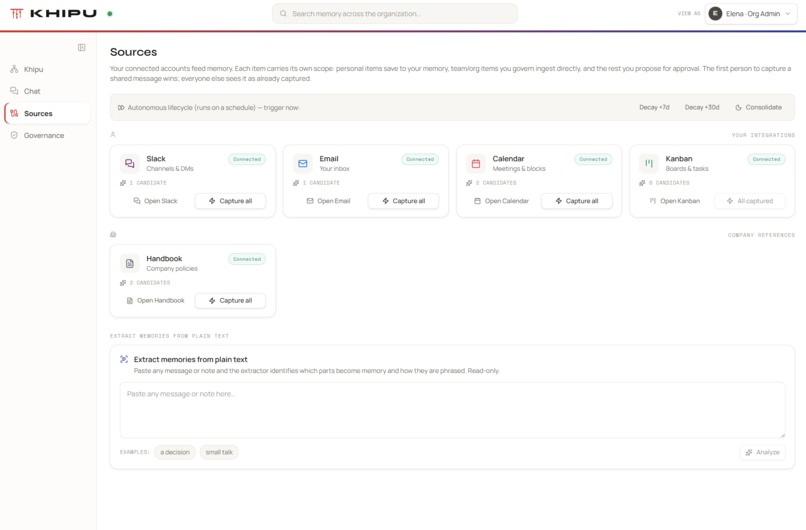Open Slack
The height and width of the screenshot is (530, 806).
click(155, 201)
